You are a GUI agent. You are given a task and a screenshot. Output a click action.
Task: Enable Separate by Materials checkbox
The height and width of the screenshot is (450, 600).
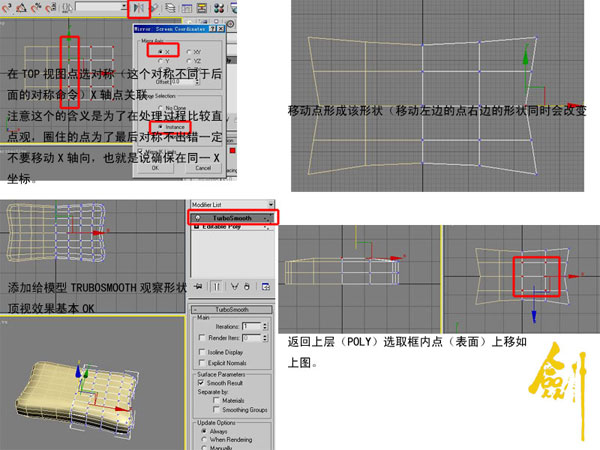216,400
